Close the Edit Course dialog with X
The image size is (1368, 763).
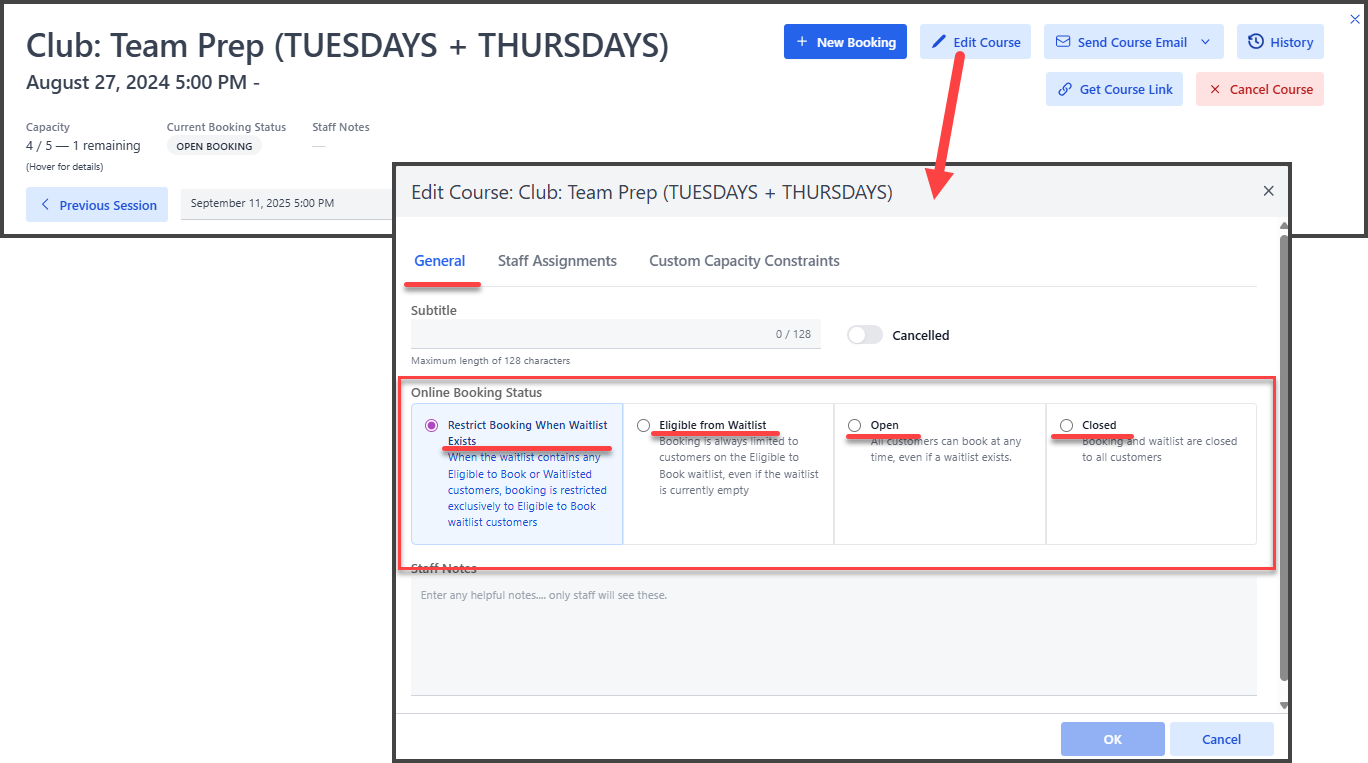point(1268,191)
